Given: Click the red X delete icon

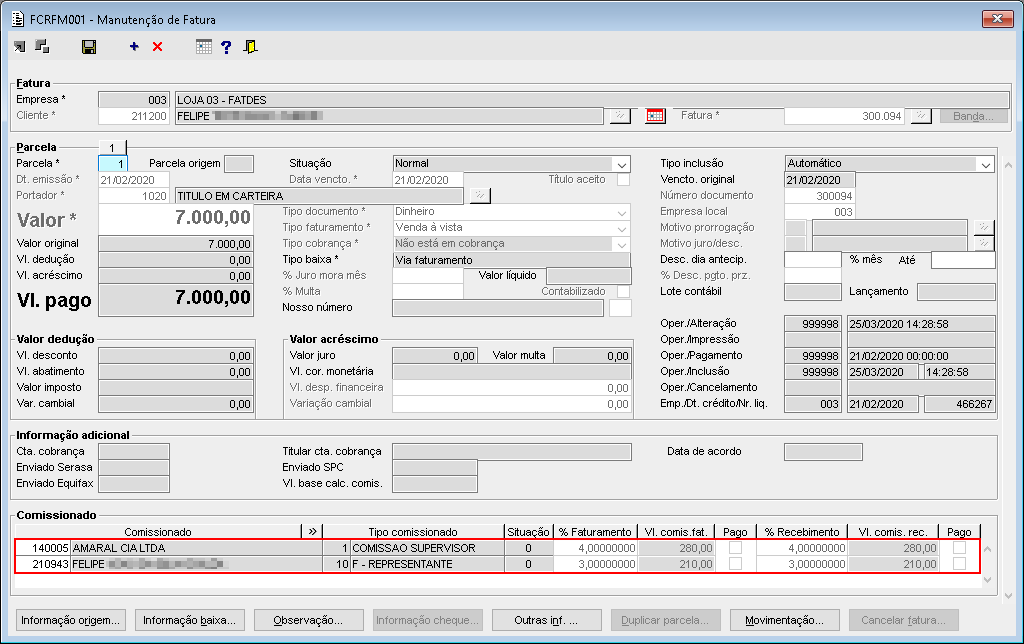Looking at the screenshot, I should tap(158, 47).
